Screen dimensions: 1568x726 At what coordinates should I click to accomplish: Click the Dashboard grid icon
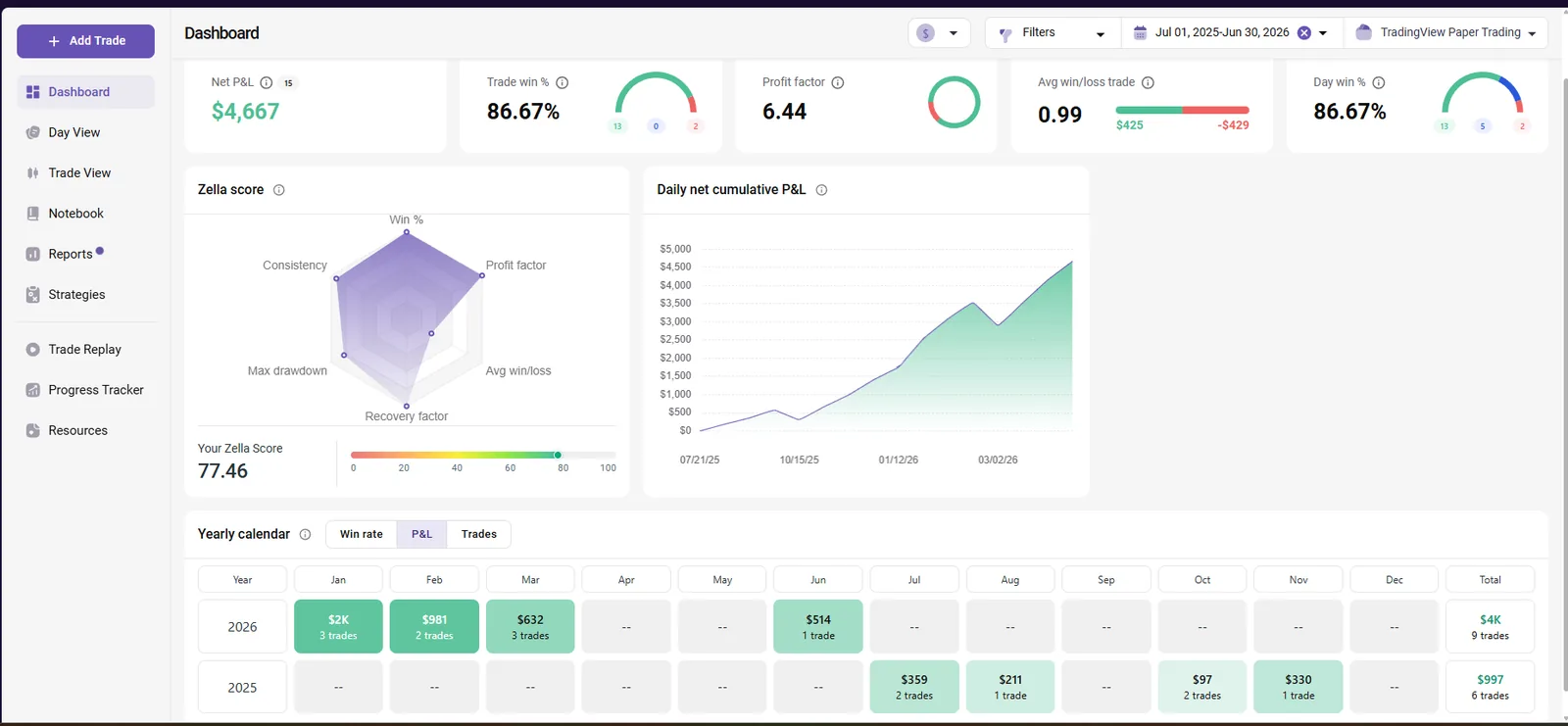32,92
